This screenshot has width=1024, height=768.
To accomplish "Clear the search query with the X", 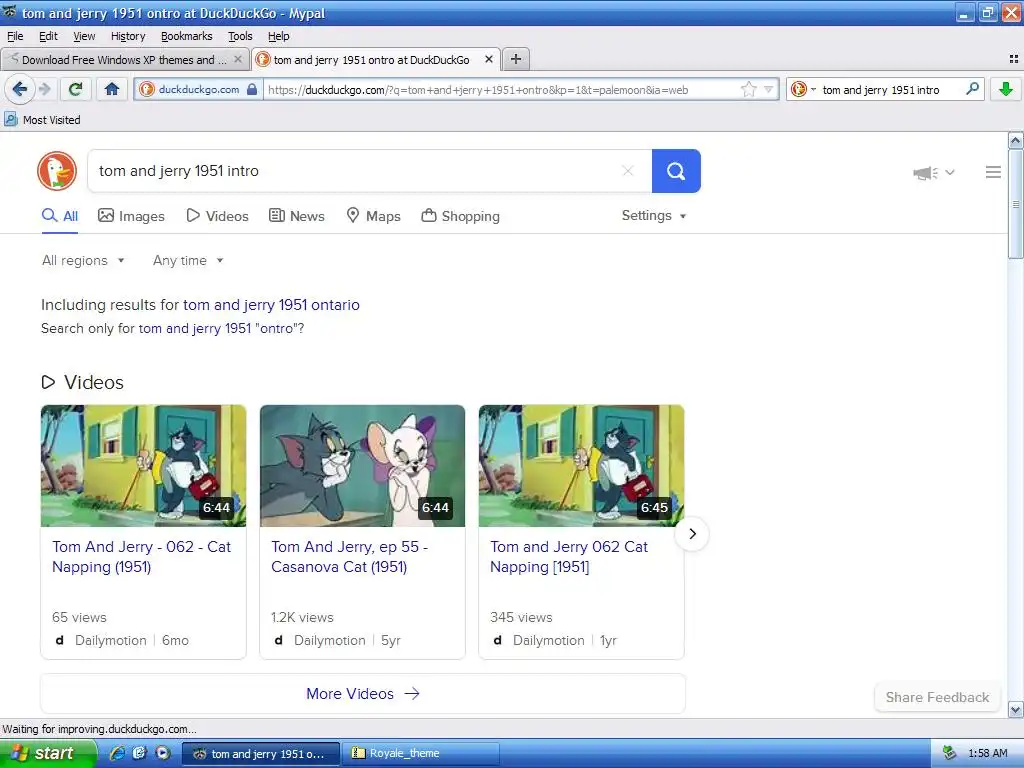I will (x=628, y=171).
